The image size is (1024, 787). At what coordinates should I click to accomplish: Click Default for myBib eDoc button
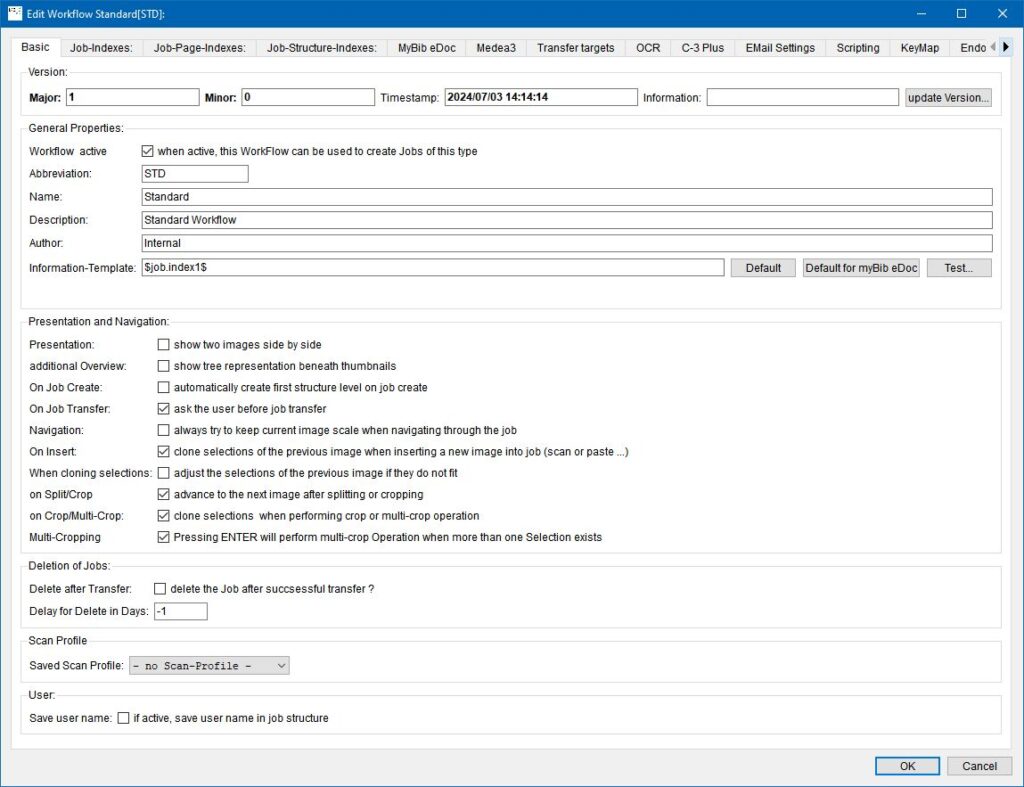click(x=861, y=268)
